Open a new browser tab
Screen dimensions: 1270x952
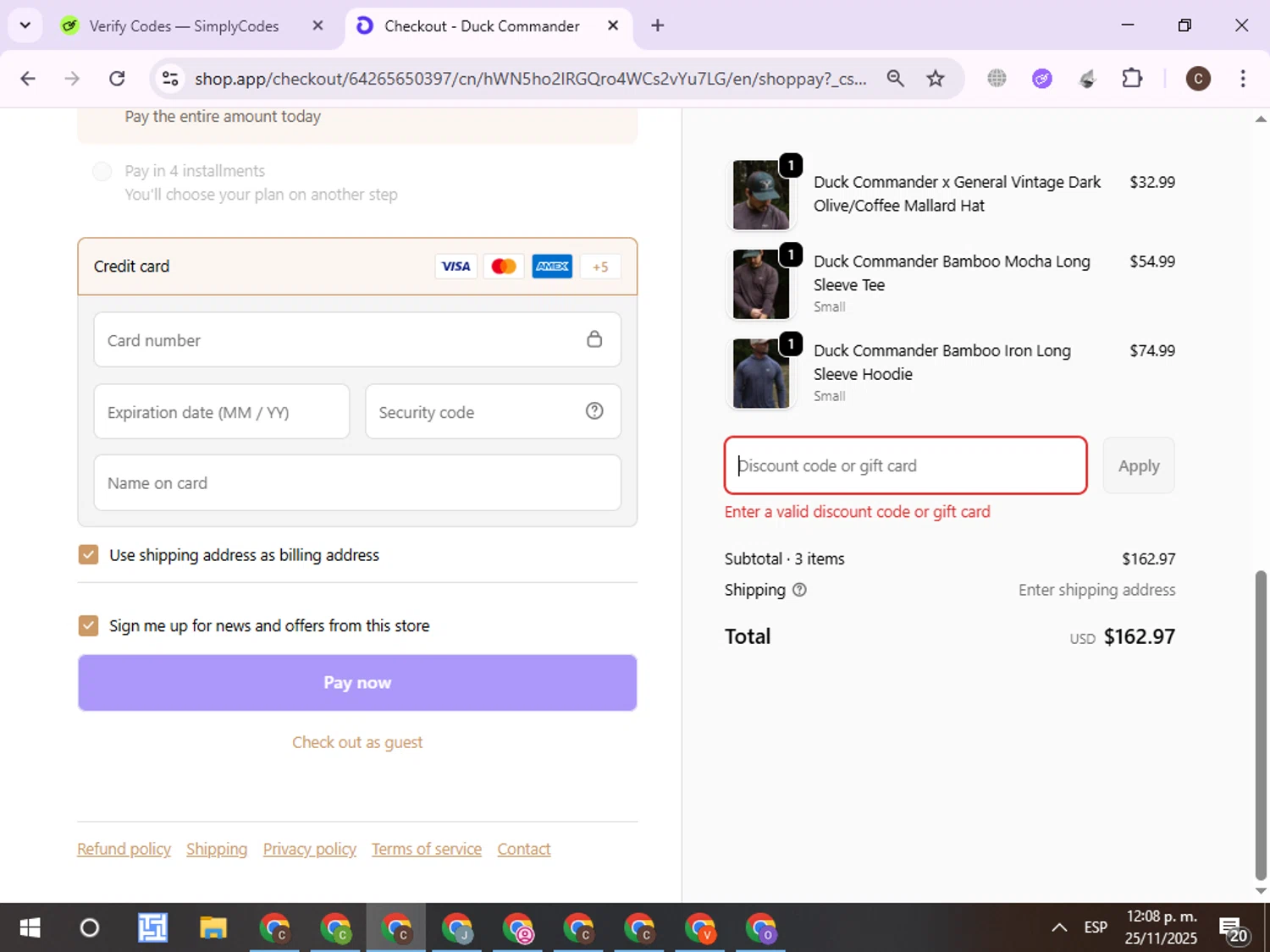click(x=658, y=25)
